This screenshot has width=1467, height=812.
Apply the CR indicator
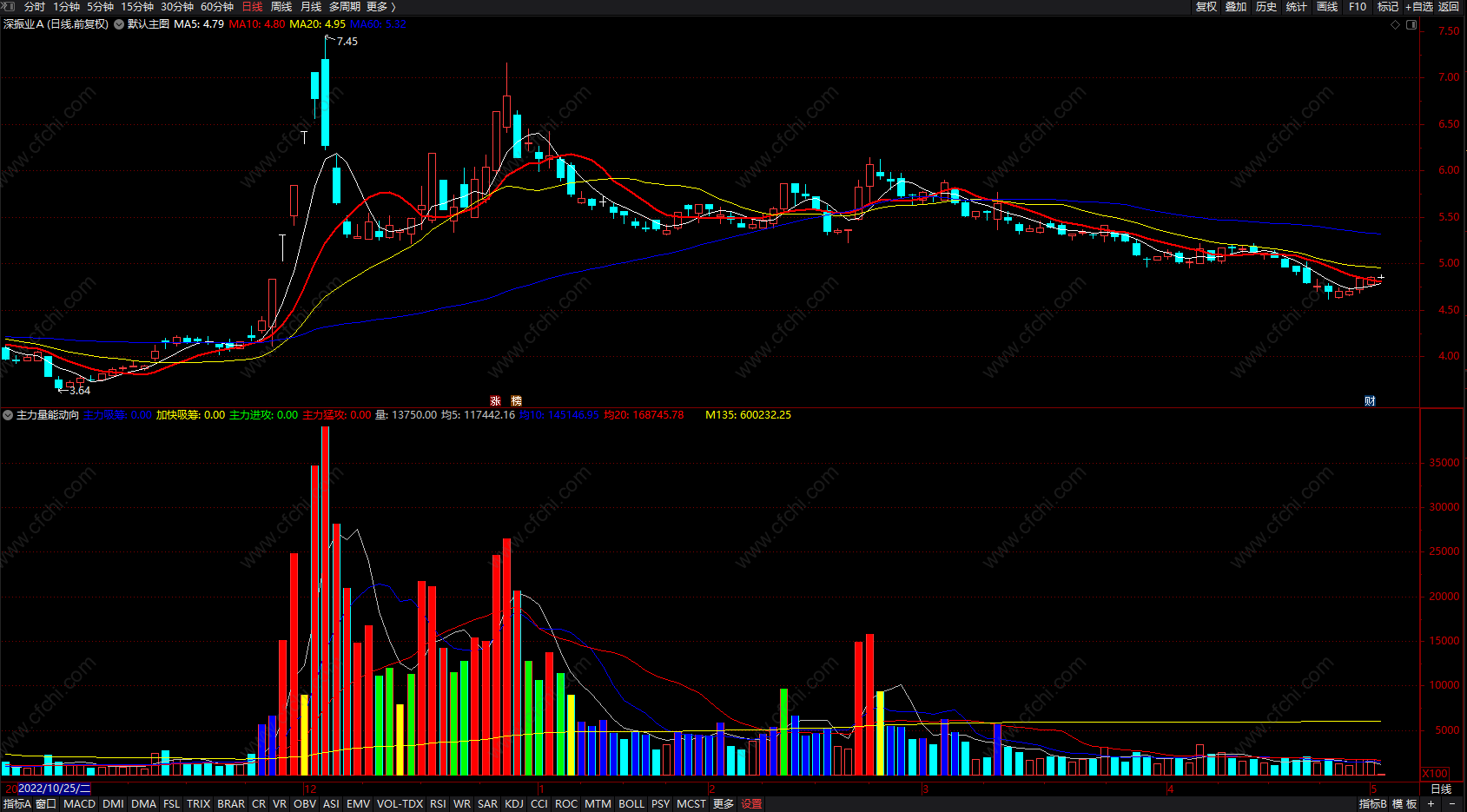tap(259, 804)
